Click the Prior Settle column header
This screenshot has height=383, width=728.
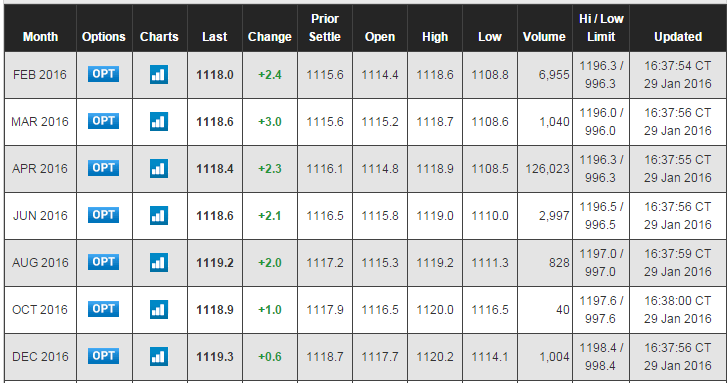325,28
